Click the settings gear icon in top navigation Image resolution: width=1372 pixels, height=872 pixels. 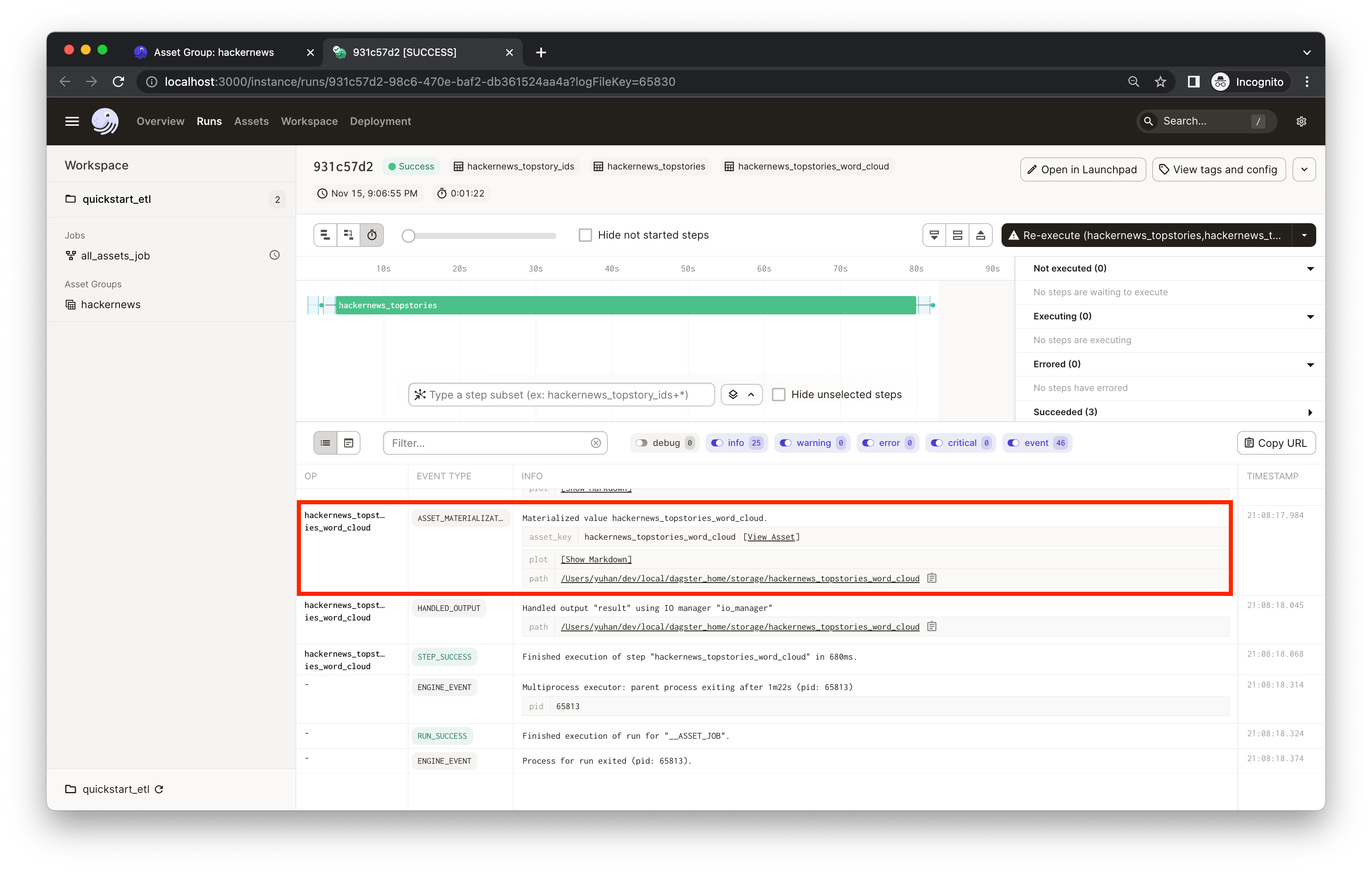pos(1301,122)
